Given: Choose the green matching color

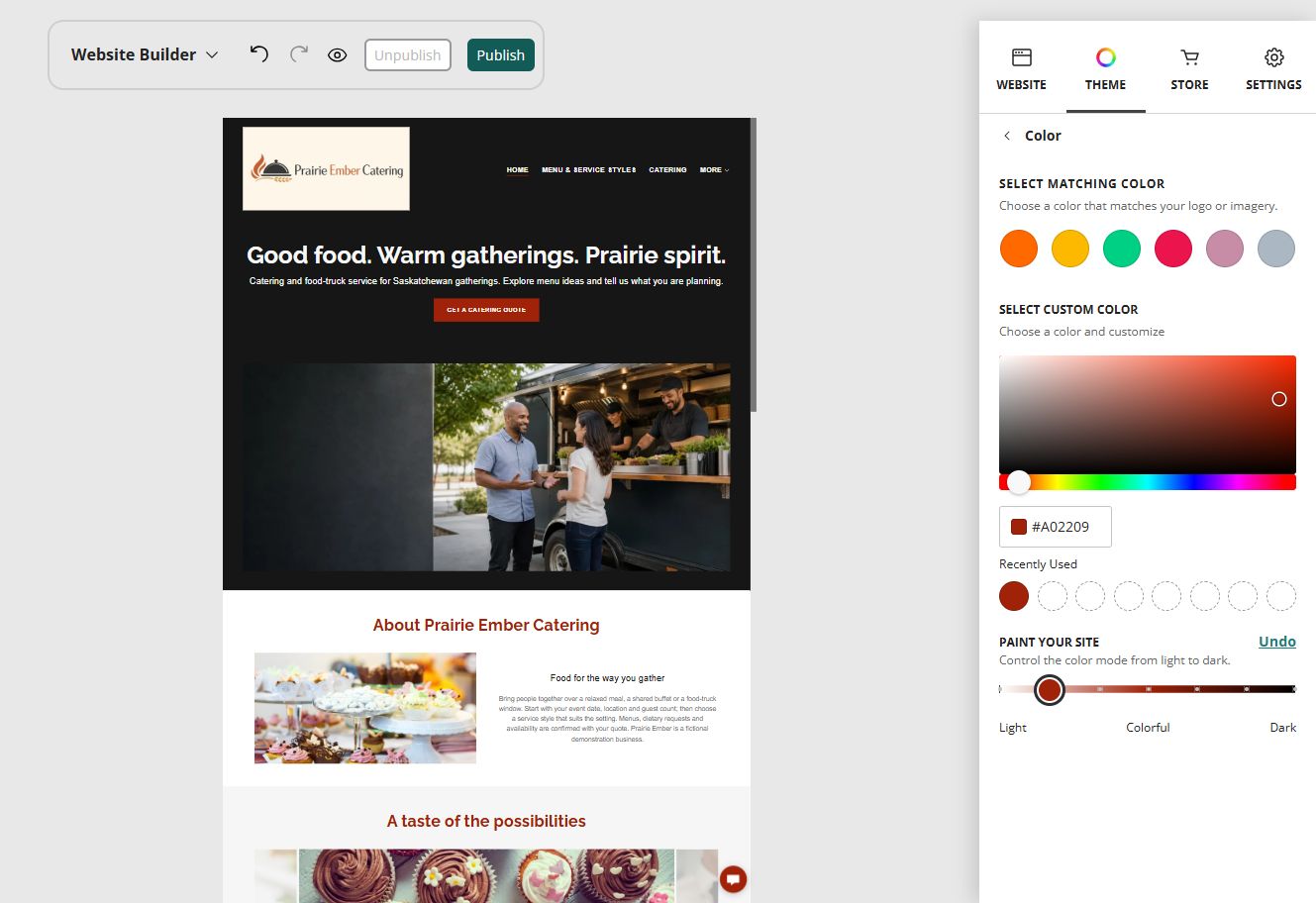Looking at the screenshot, I should tap(1122, 249).
